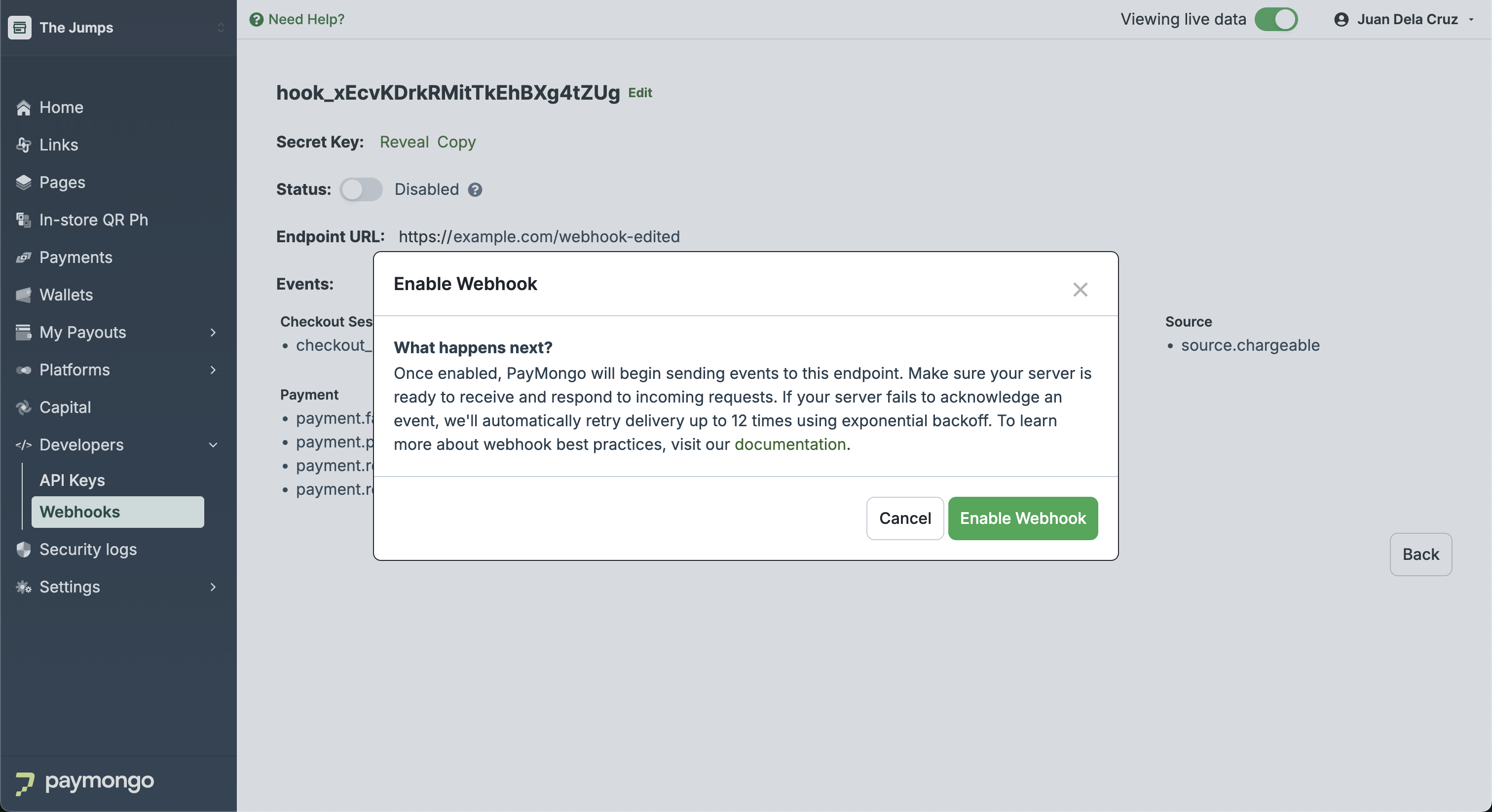Open the documentation link in the dialog
This screenshot has width=1492, height=812.
click(x=790, y=444)
